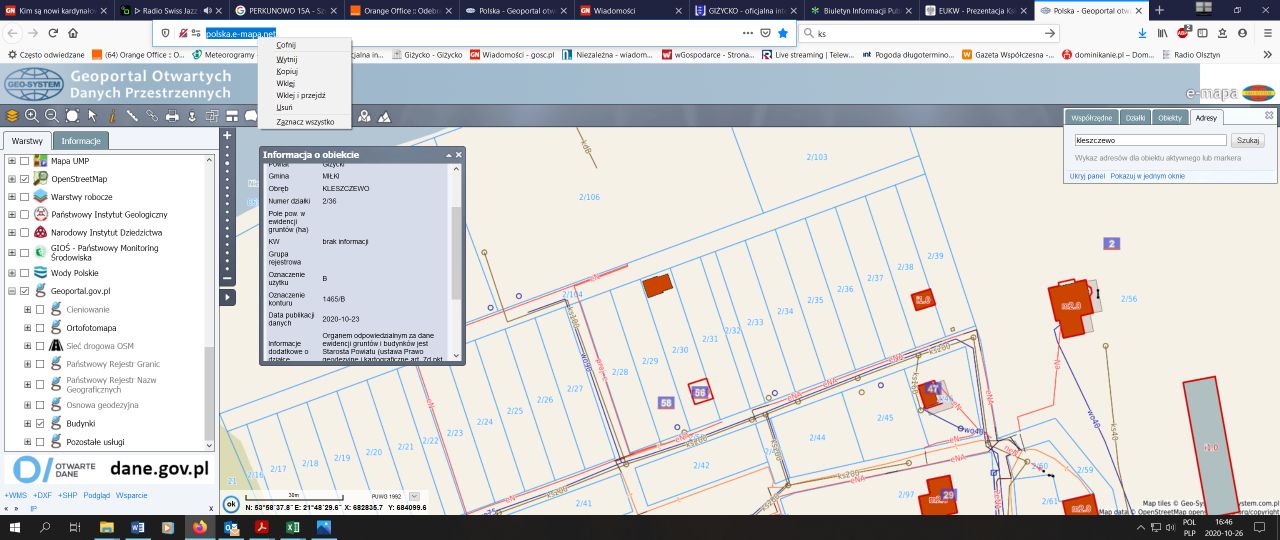Click the 'Ukryj panel' link
The image size is (1280, 540).
(1087, 176)
